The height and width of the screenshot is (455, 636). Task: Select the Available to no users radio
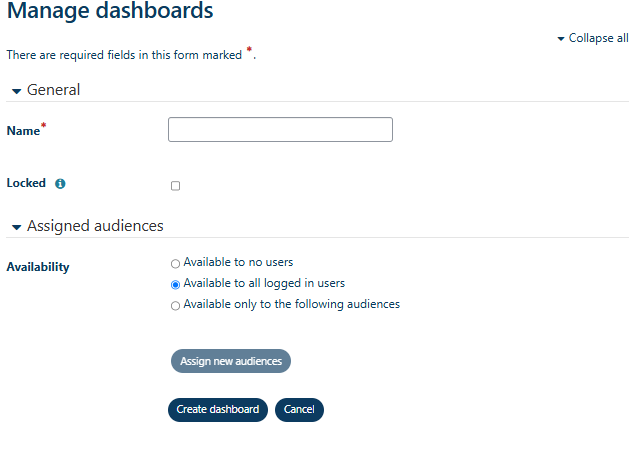176,264
